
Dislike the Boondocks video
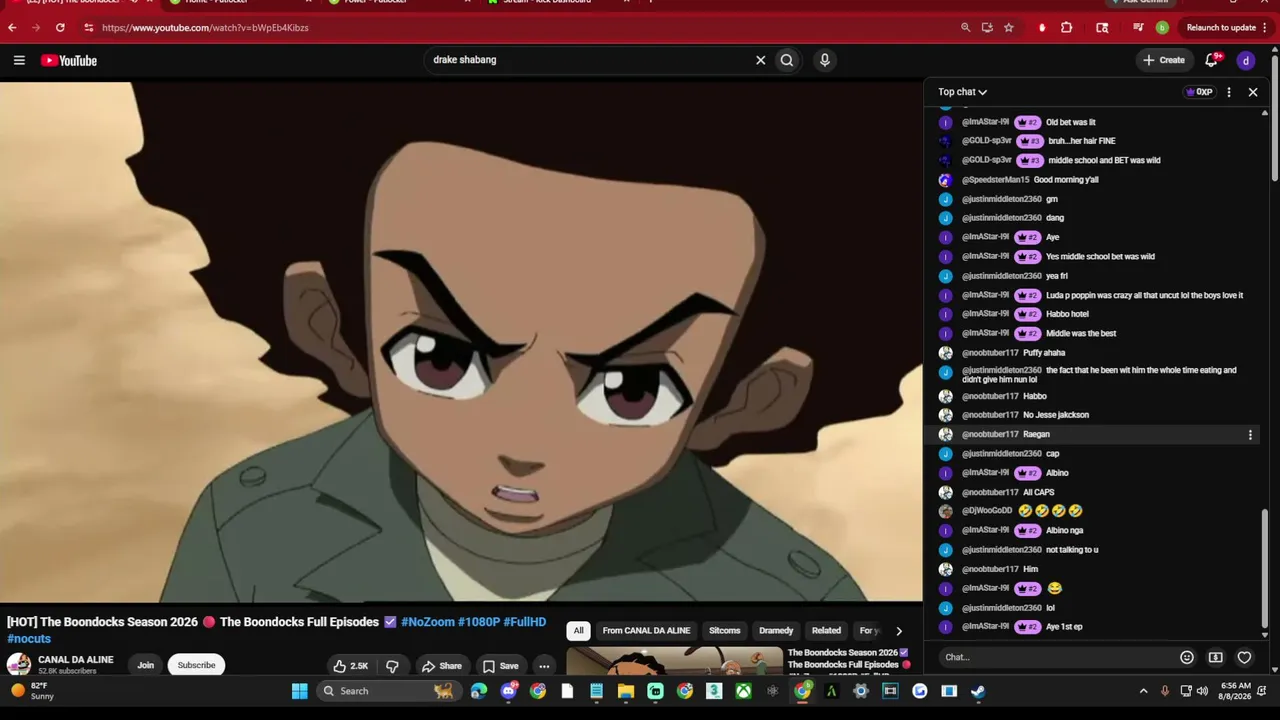[x=392, y=666]
